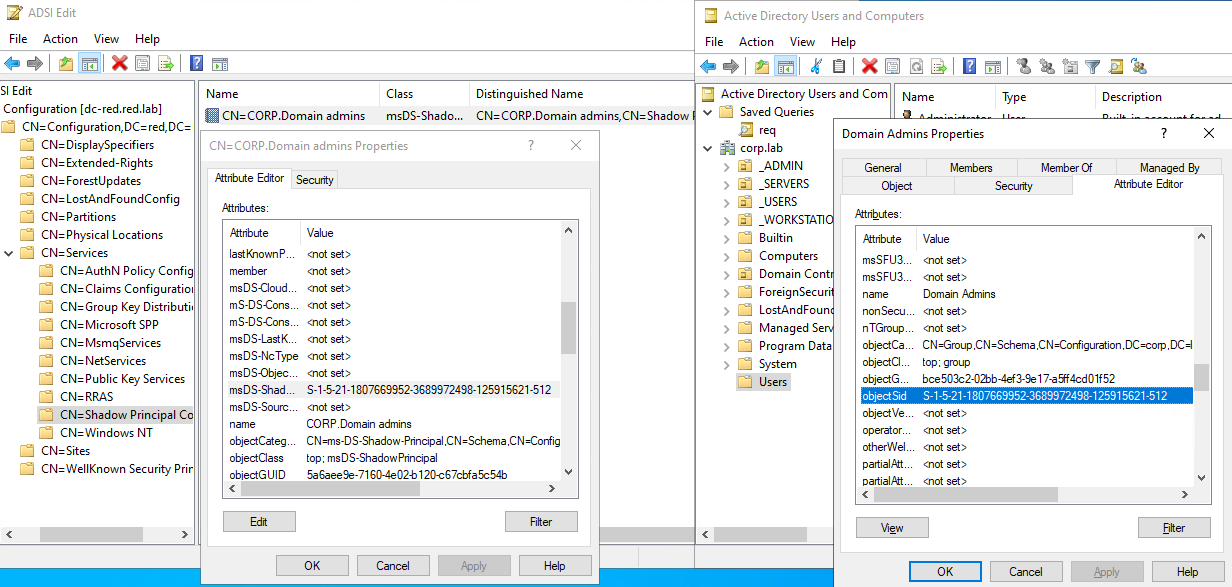Image resolution: width=1232 pixels, height=587 pixels.
Task: Expand the _ADMIN organizational unit
Action: point(727,166)
